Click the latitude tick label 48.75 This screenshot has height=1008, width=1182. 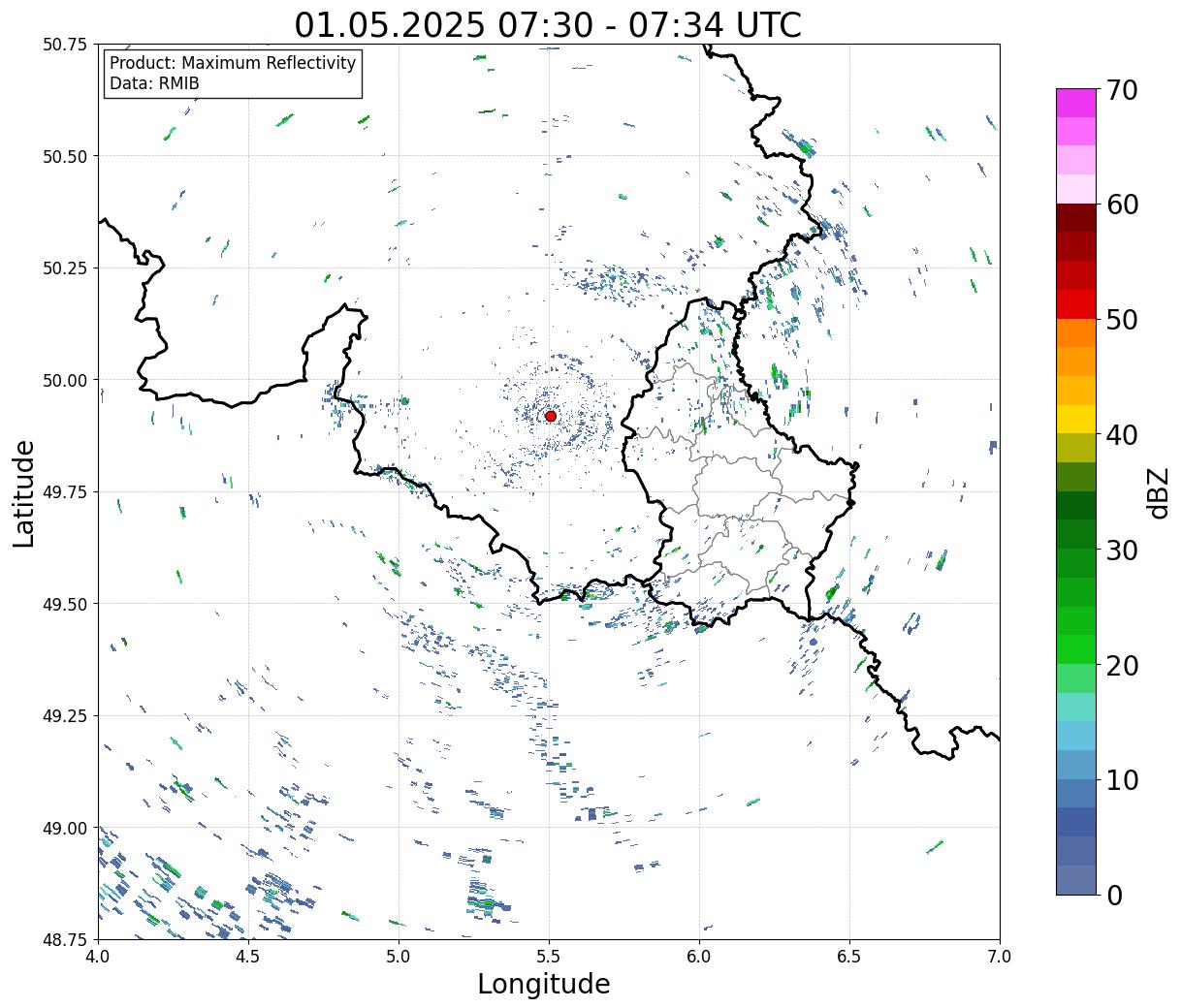pyautogui.click(x=65, y=939)
